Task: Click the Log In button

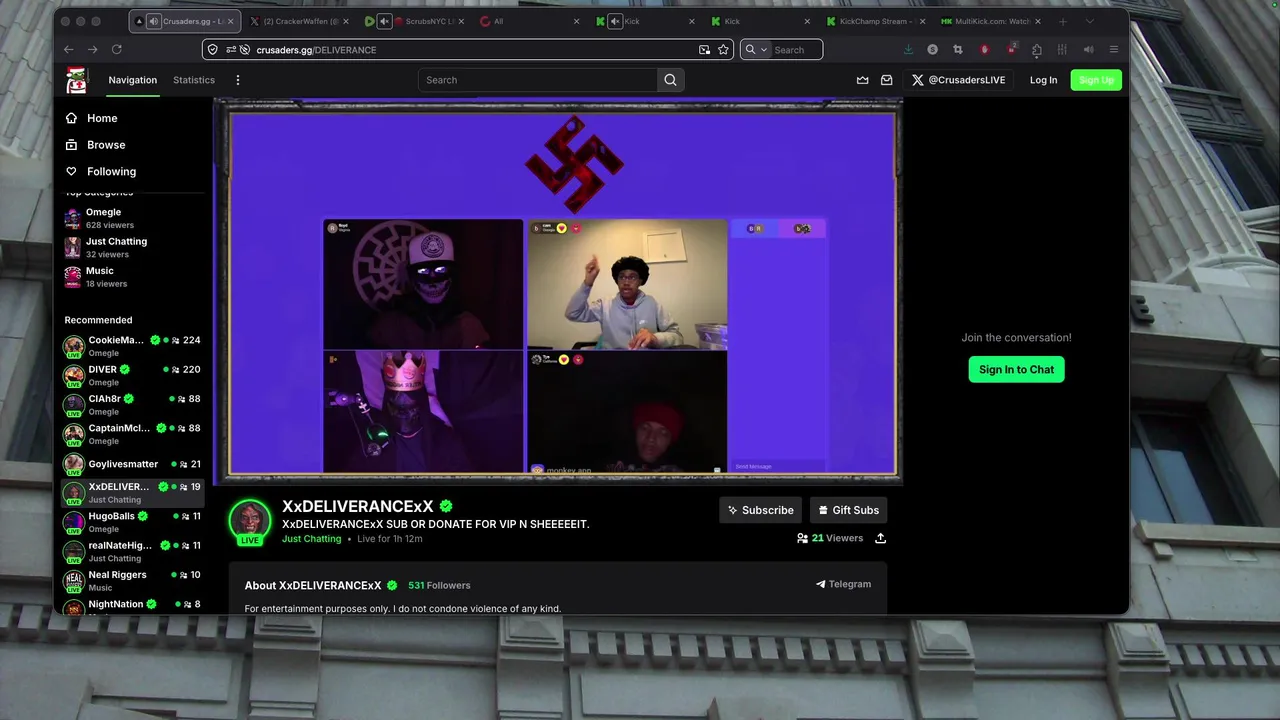Action: tap(1043, 80)
